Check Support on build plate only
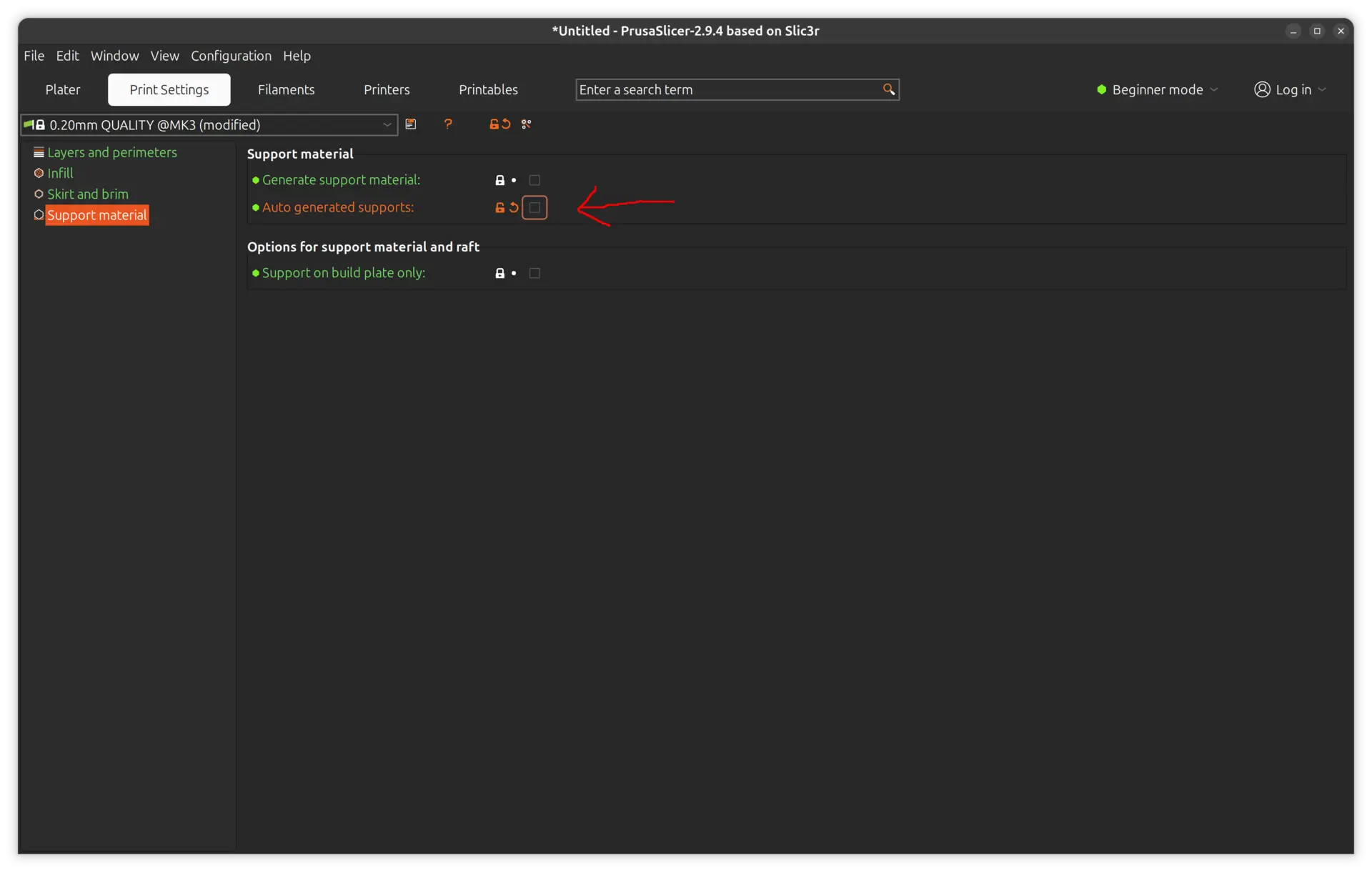This screenshot has height=872, width=1372. 535,273
